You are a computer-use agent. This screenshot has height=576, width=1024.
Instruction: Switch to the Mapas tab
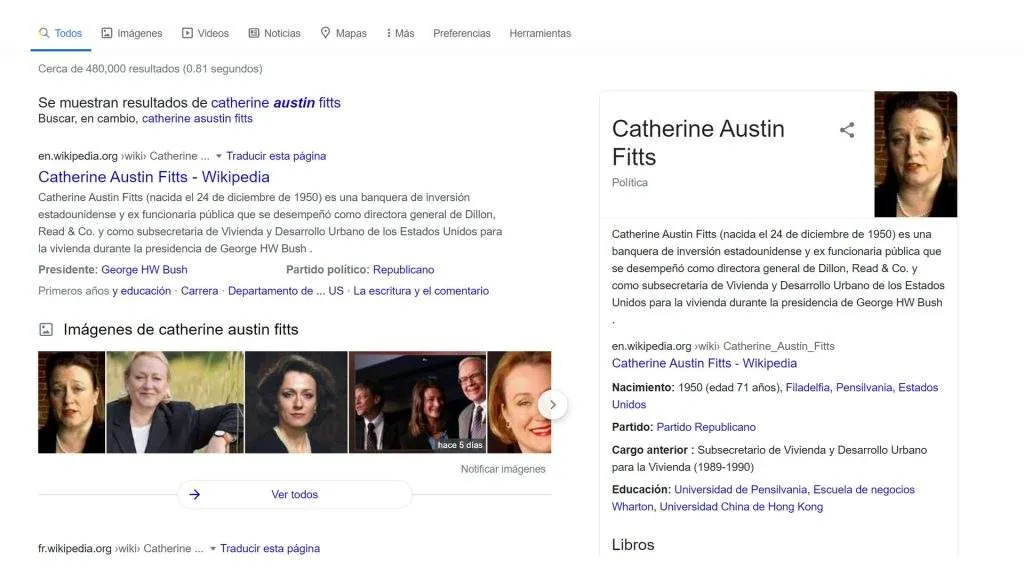(344, 33)
